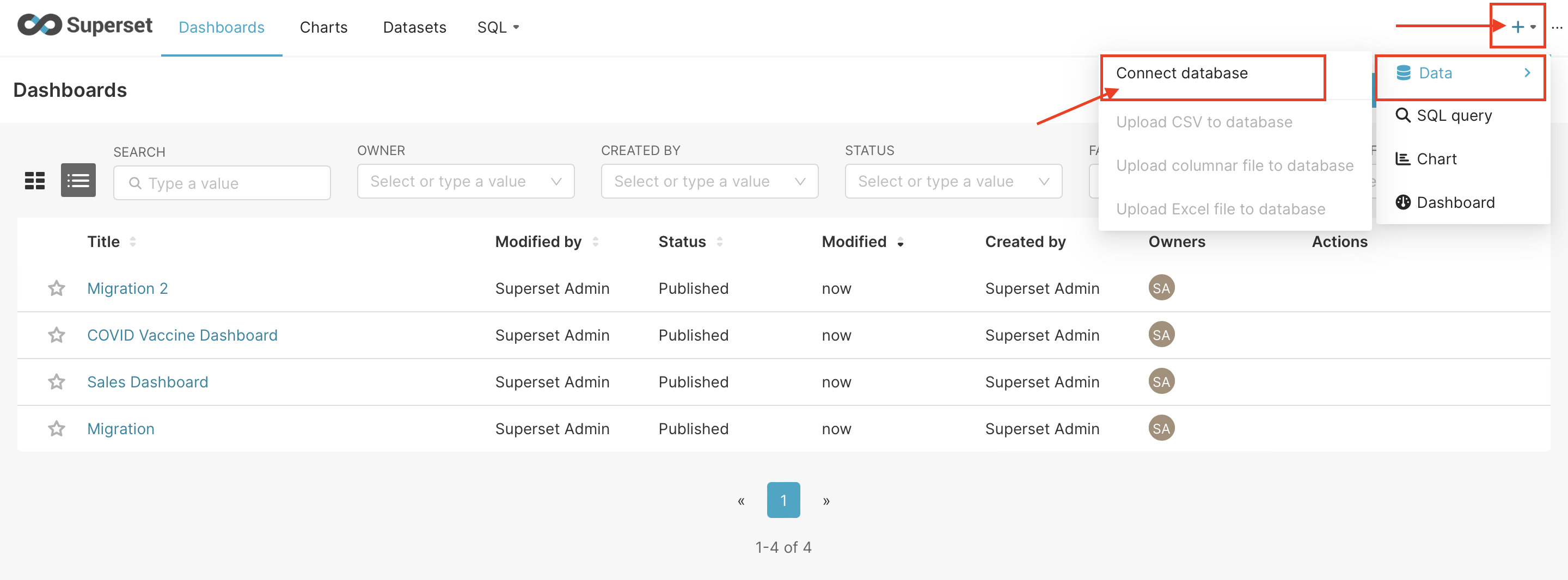Viewport: 1568px width, 580px height.
Task: Switch to list view
Action: point(78,181)
